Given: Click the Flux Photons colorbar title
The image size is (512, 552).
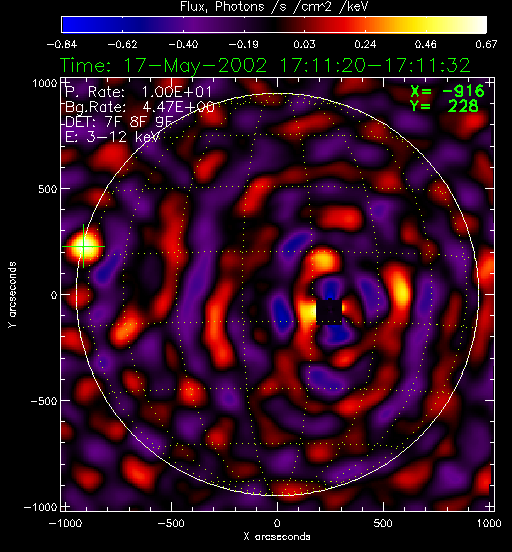Looking at the screenshot, I should 274,6.
